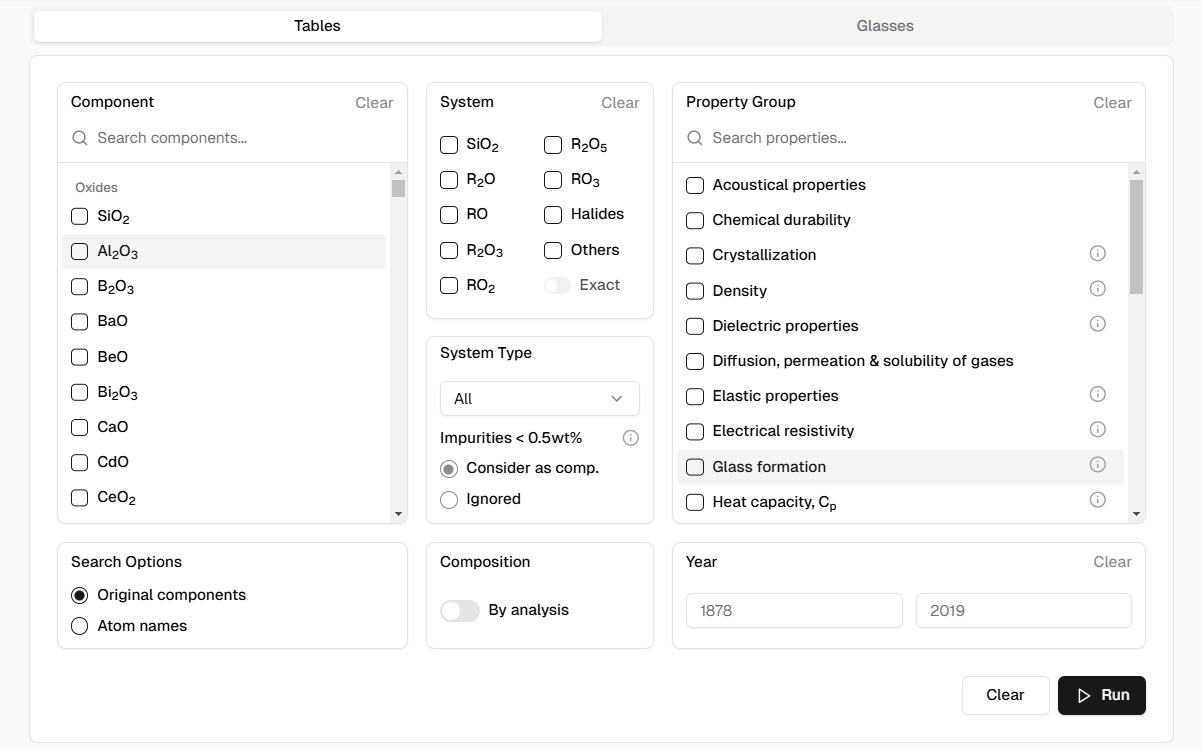The image size is (1203, 751).
Task: Open the System Type dropdown
Action: (539, 399)
